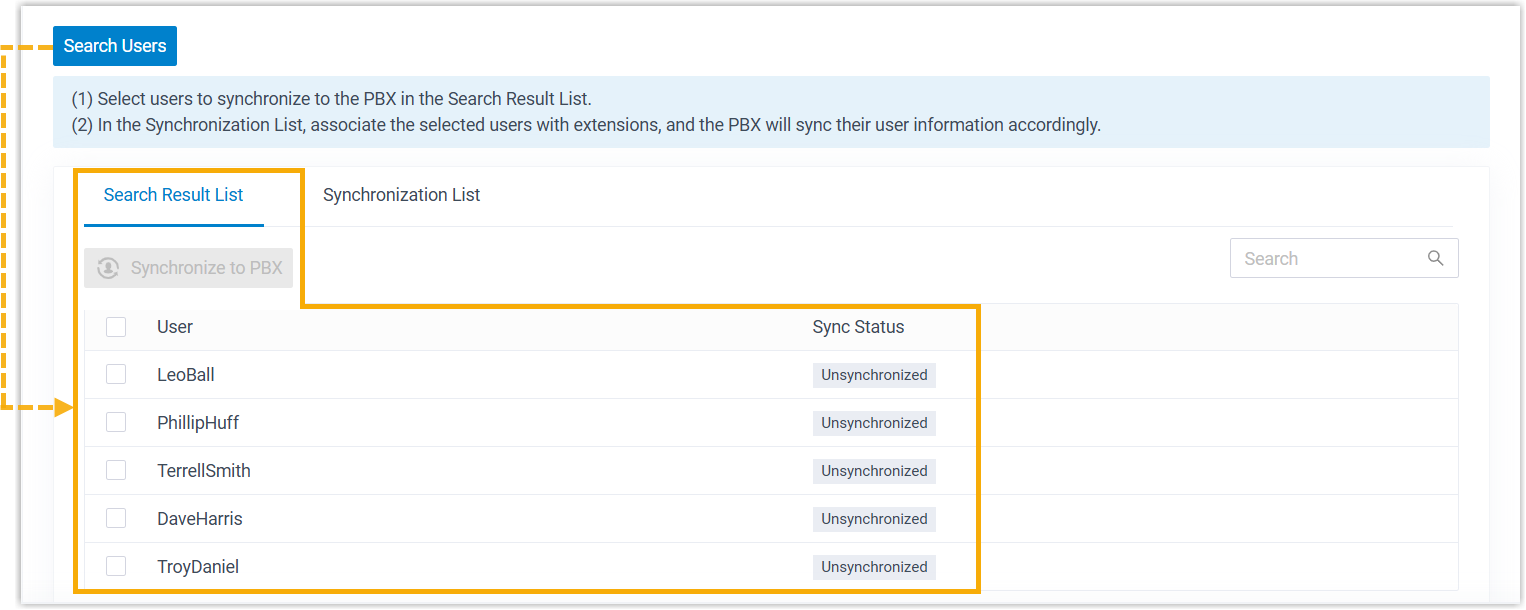Select the TerrellSmith name text
1526x610 pixels.
tap(204, 471)
